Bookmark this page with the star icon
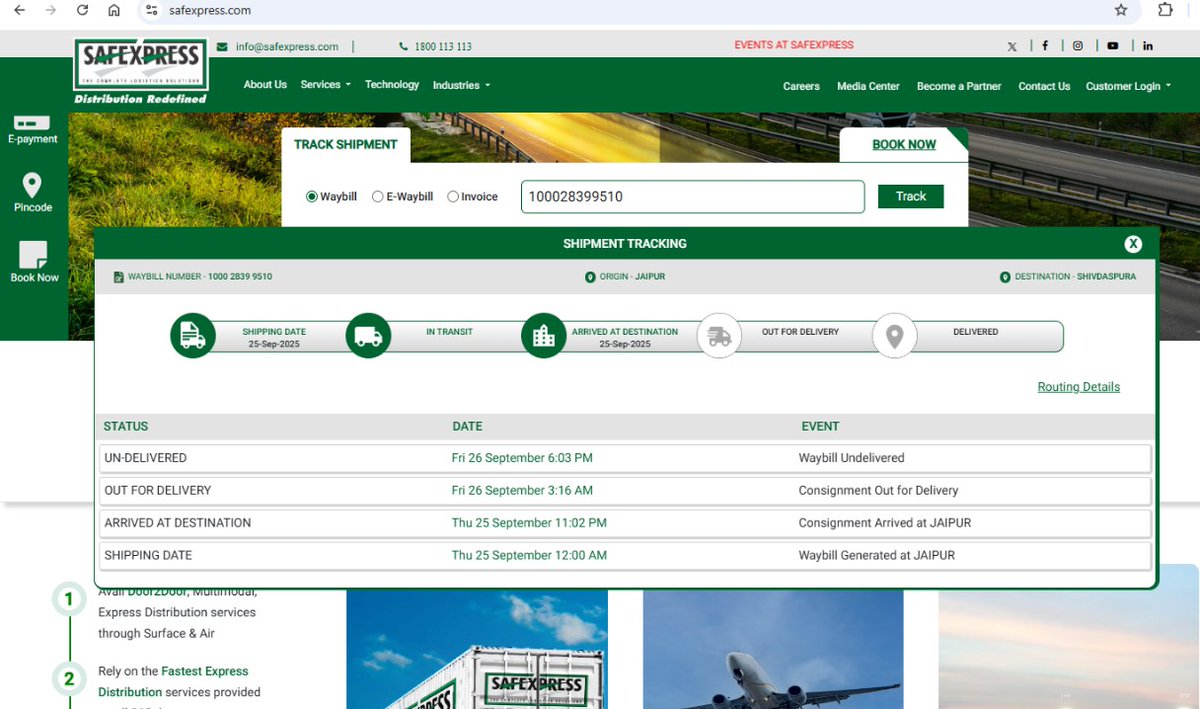The height and width of the screenshot is (709, 1200). (x=1121, y=10)
